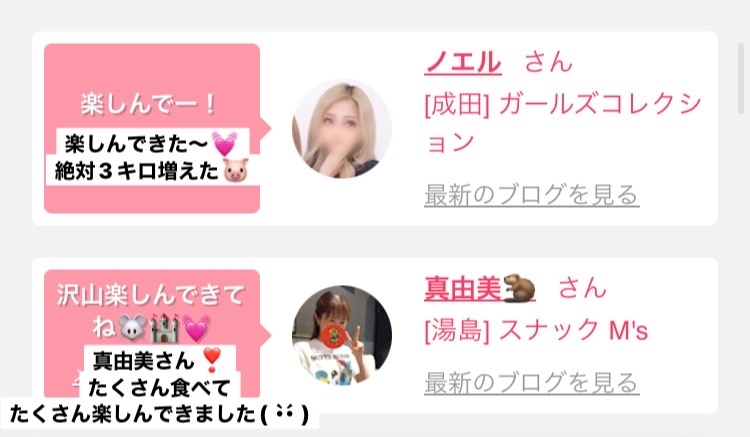Screen dimensions: 750x437
Task: Click 真由美's round profile photo
Action: pyautogui.click(x=342, y=335)
